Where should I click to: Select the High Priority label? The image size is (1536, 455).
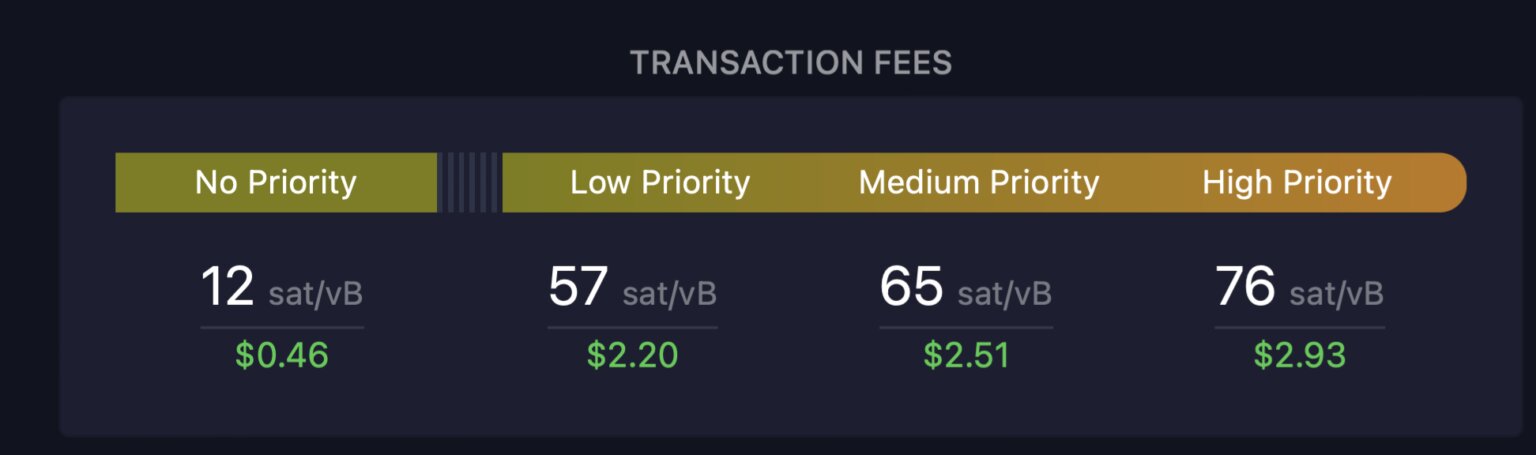pyautogui.click(x=1297, y=183)
